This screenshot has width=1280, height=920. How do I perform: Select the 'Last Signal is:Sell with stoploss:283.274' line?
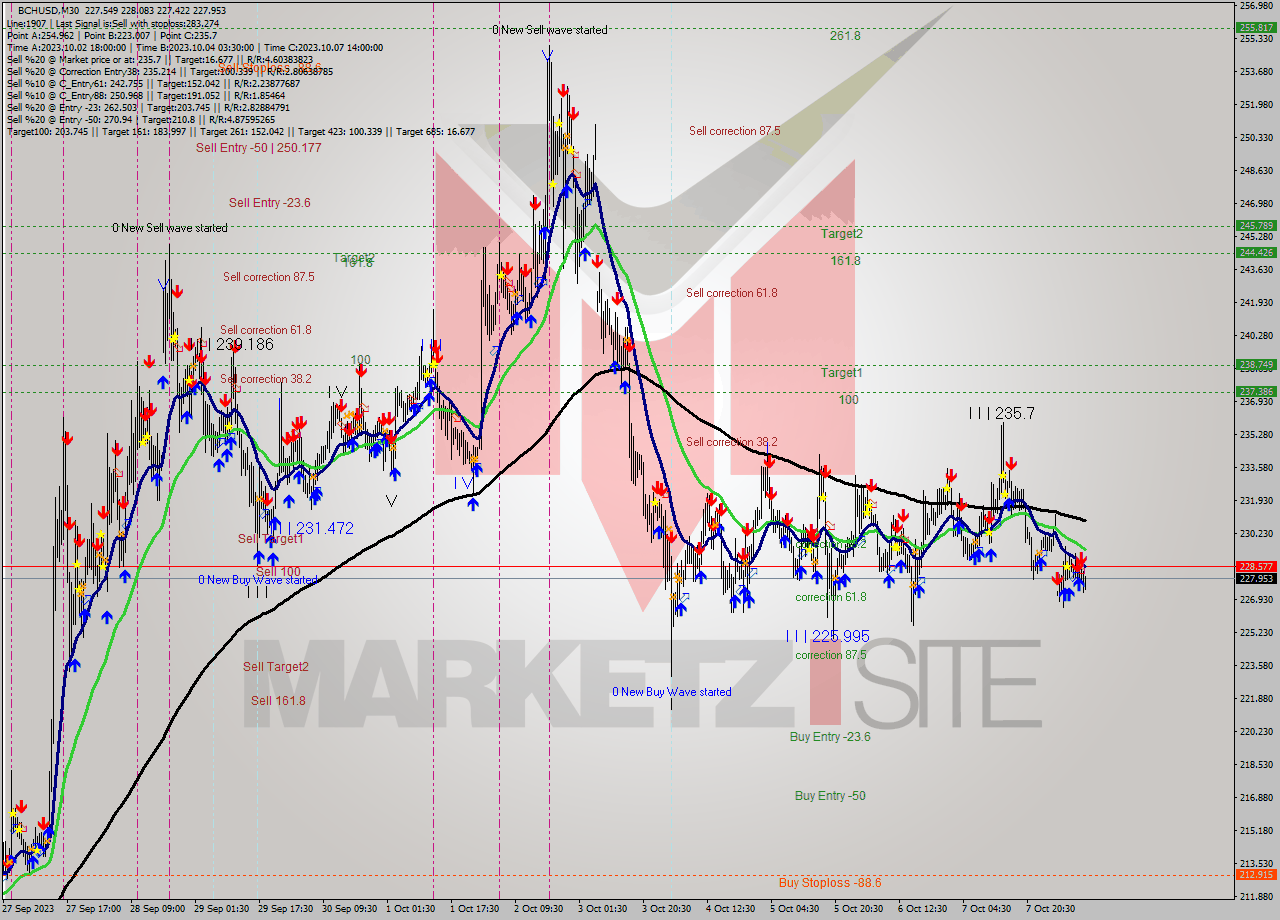click(138, 23)
